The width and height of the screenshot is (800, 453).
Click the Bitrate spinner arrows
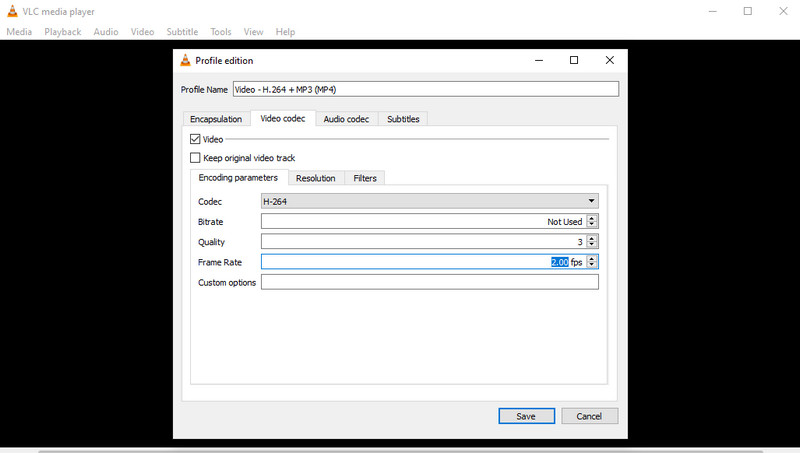pos(592,222)
